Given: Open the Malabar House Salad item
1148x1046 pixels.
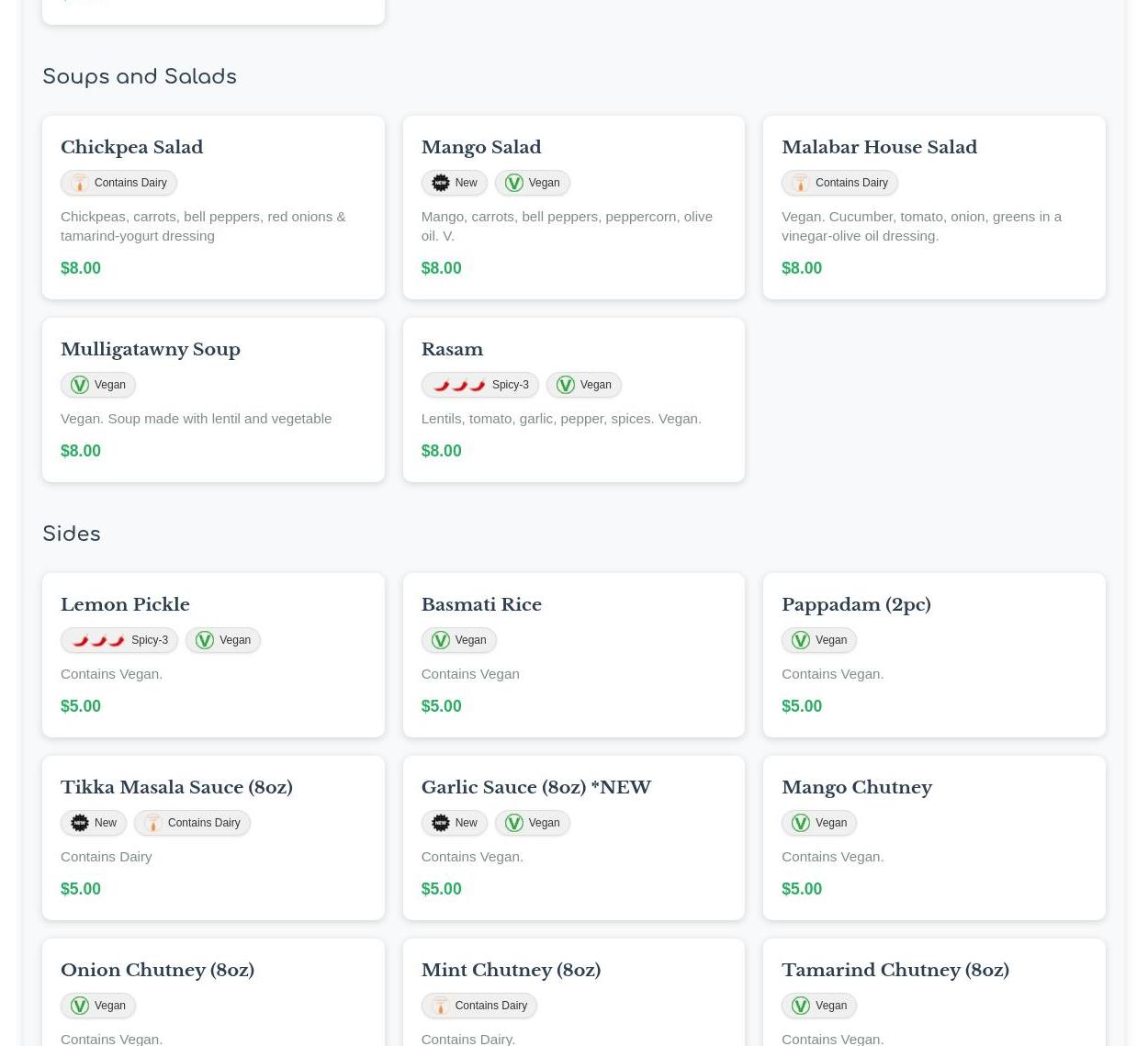Looking at the screenshot, I should (879, 147).
